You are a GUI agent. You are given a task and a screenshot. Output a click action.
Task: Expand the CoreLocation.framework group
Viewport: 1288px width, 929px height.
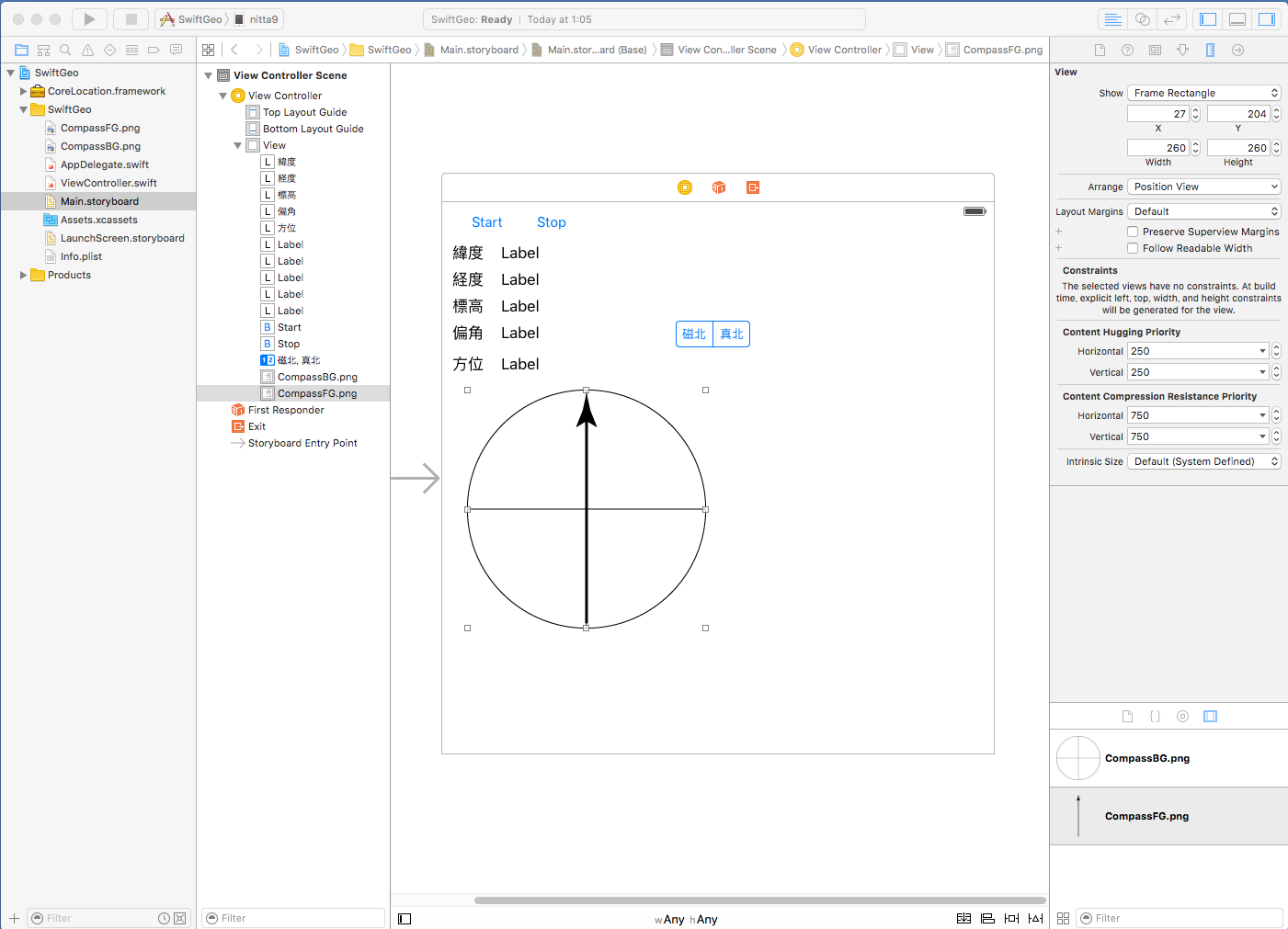24,91
